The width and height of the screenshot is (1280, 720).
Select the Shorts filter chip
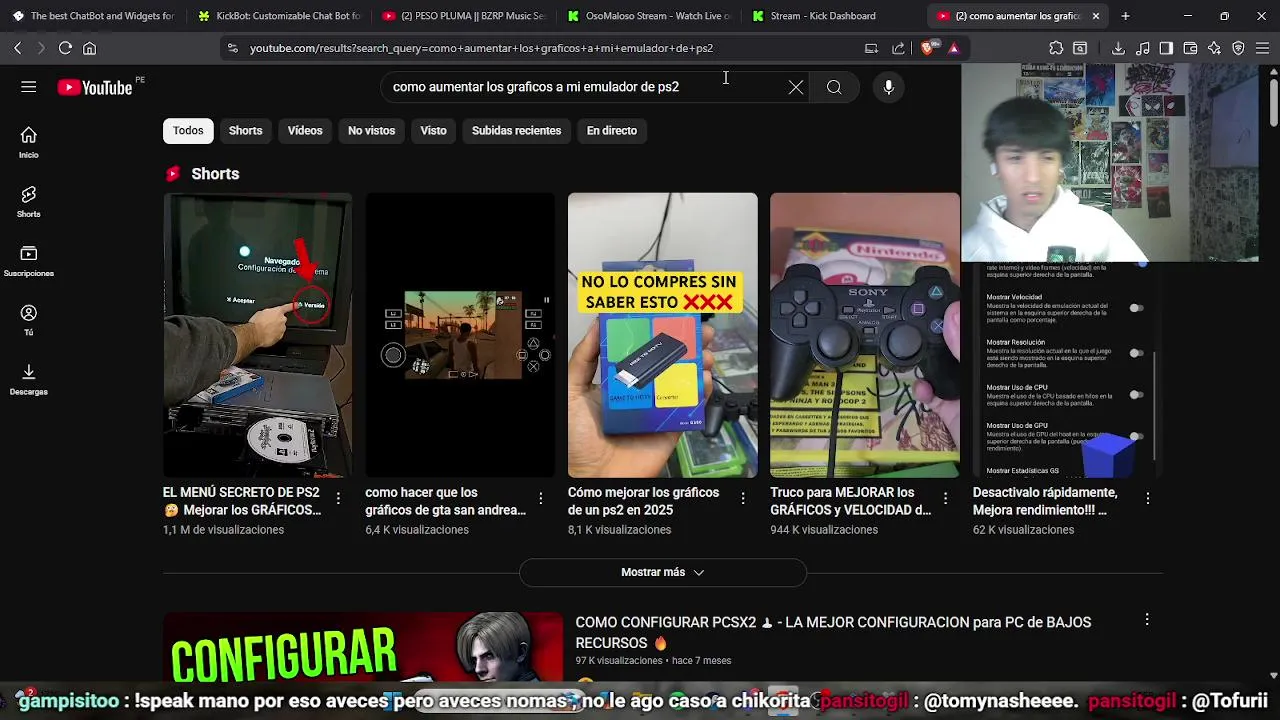[x=245, y=130]
